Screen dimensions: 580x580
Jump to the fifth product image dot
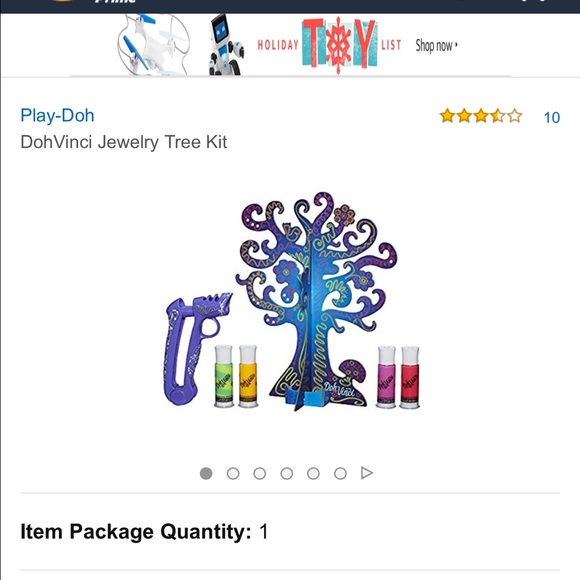pos(313,473)
